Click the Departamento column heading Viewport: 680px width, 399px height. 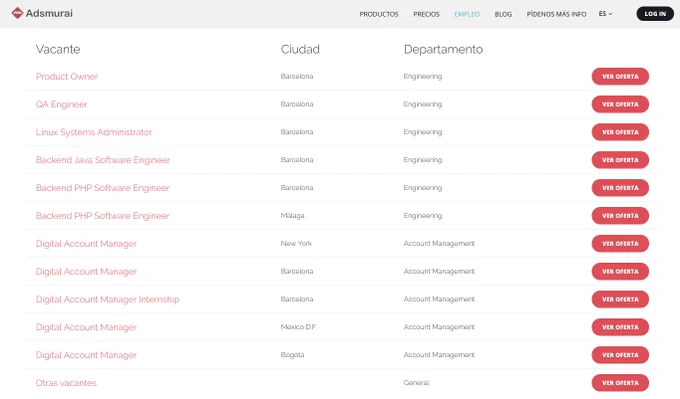click(443, 49)
